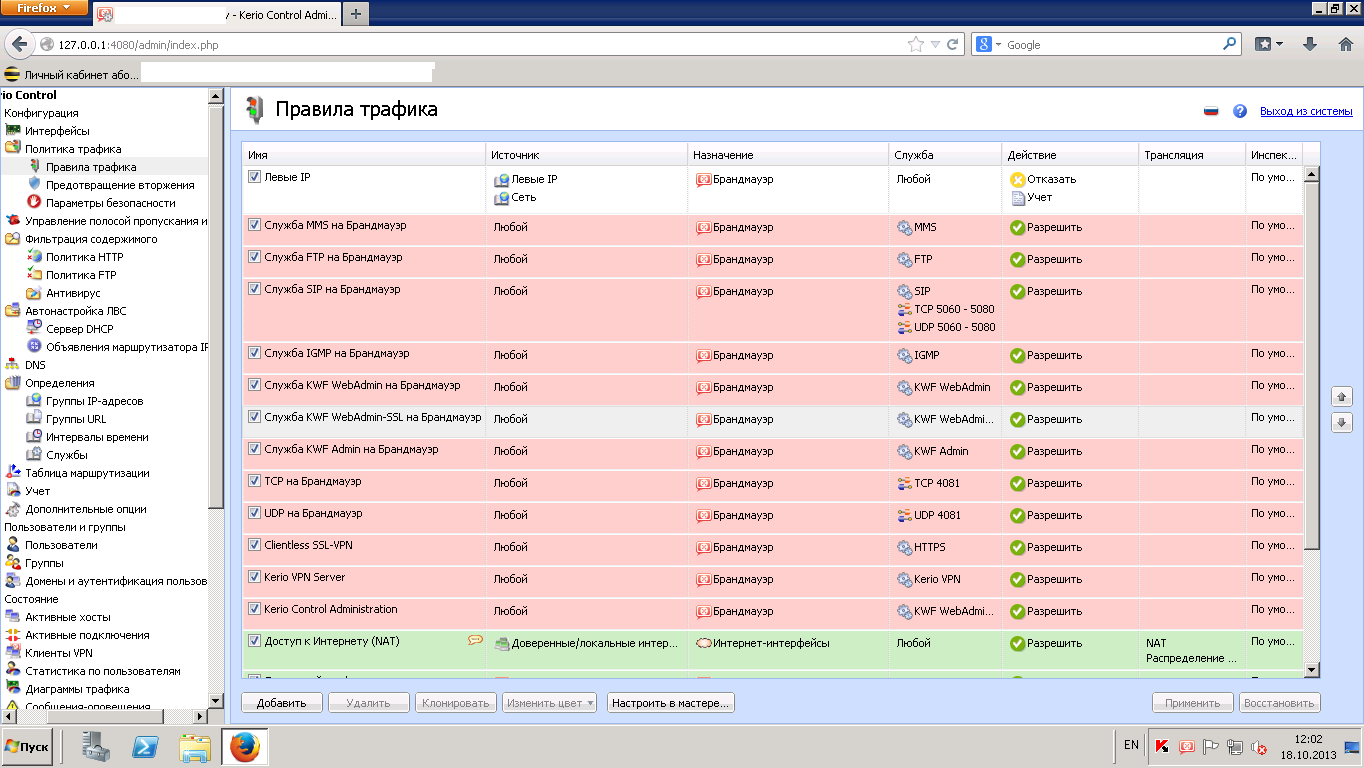The height and width of the screenshot is (768, 1364).
Task: Uncheck the Левые IP rule checkbox
Action: tap(254, 177)
